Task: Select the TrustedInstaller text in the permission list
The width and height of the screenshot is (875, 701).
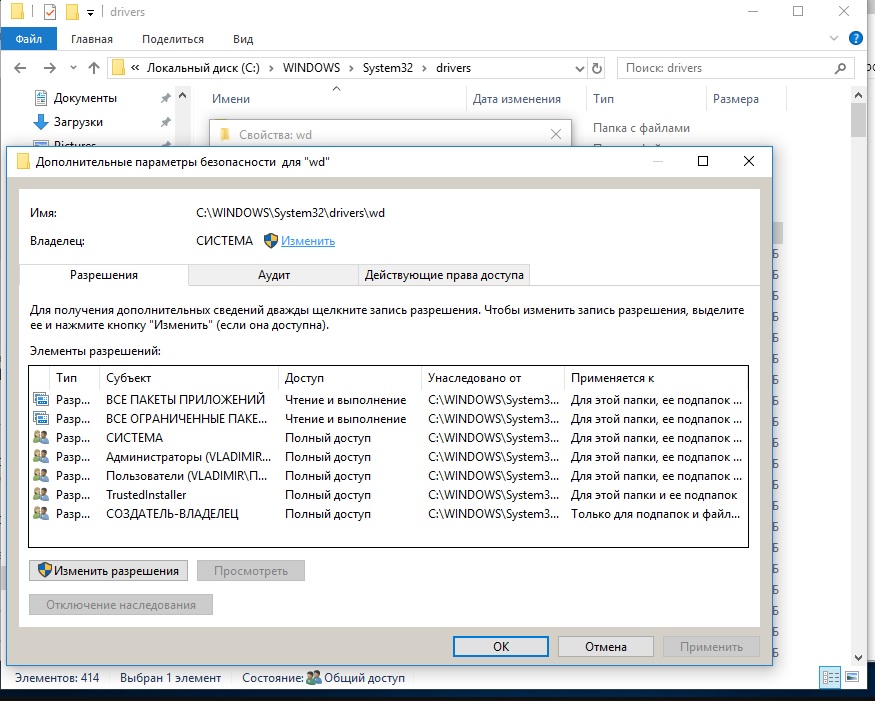Action: coord(146,494)
